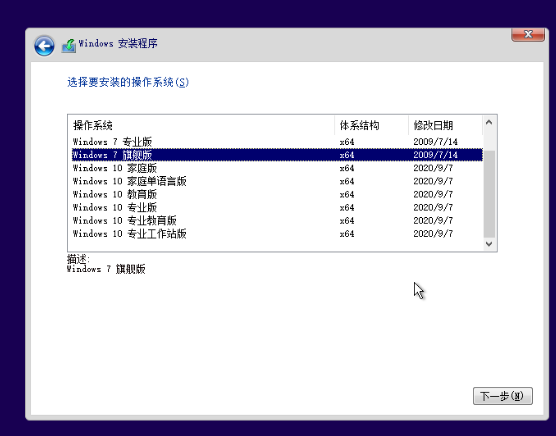Viewport: 556px width, 436px height.
Task: Click the 修改日期 column header
Action: (x=445, y=125)
